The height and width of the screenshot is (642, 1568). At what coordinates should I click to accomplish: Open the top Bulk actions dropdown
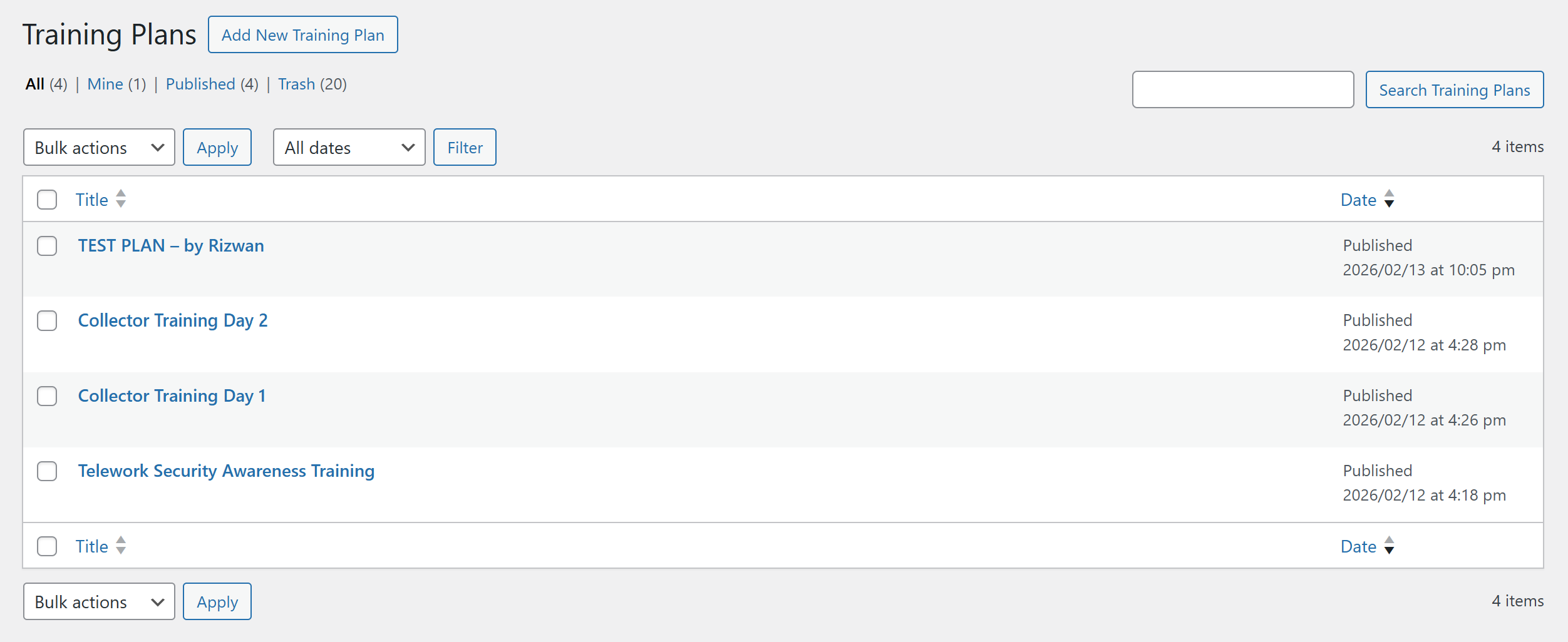pos(99,148)
